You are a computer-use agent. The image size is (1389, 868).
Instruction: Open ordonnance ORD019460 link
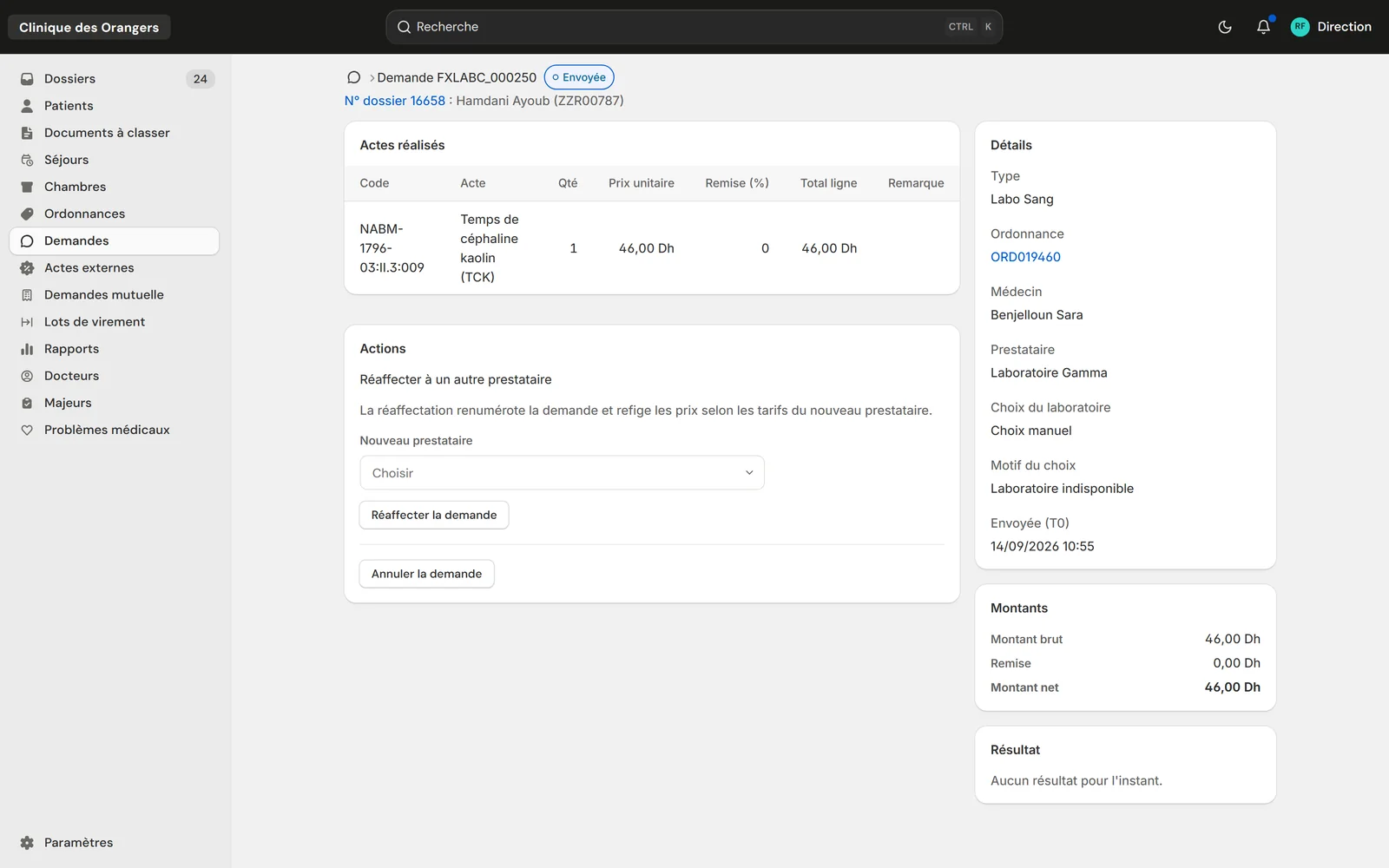pos(1025,257)
